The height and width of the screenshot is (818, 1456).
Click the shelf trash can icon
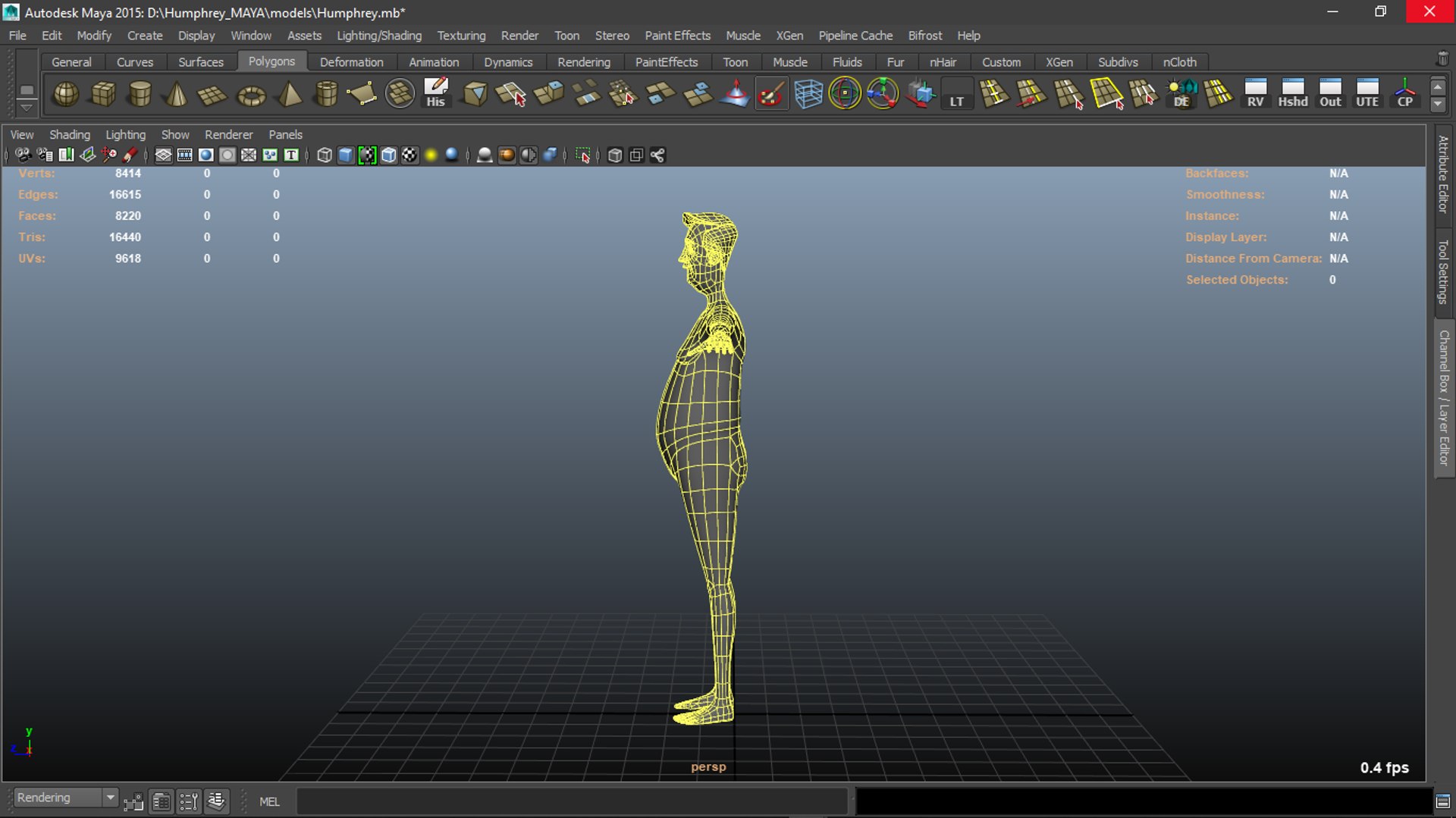coord(1442,59)
